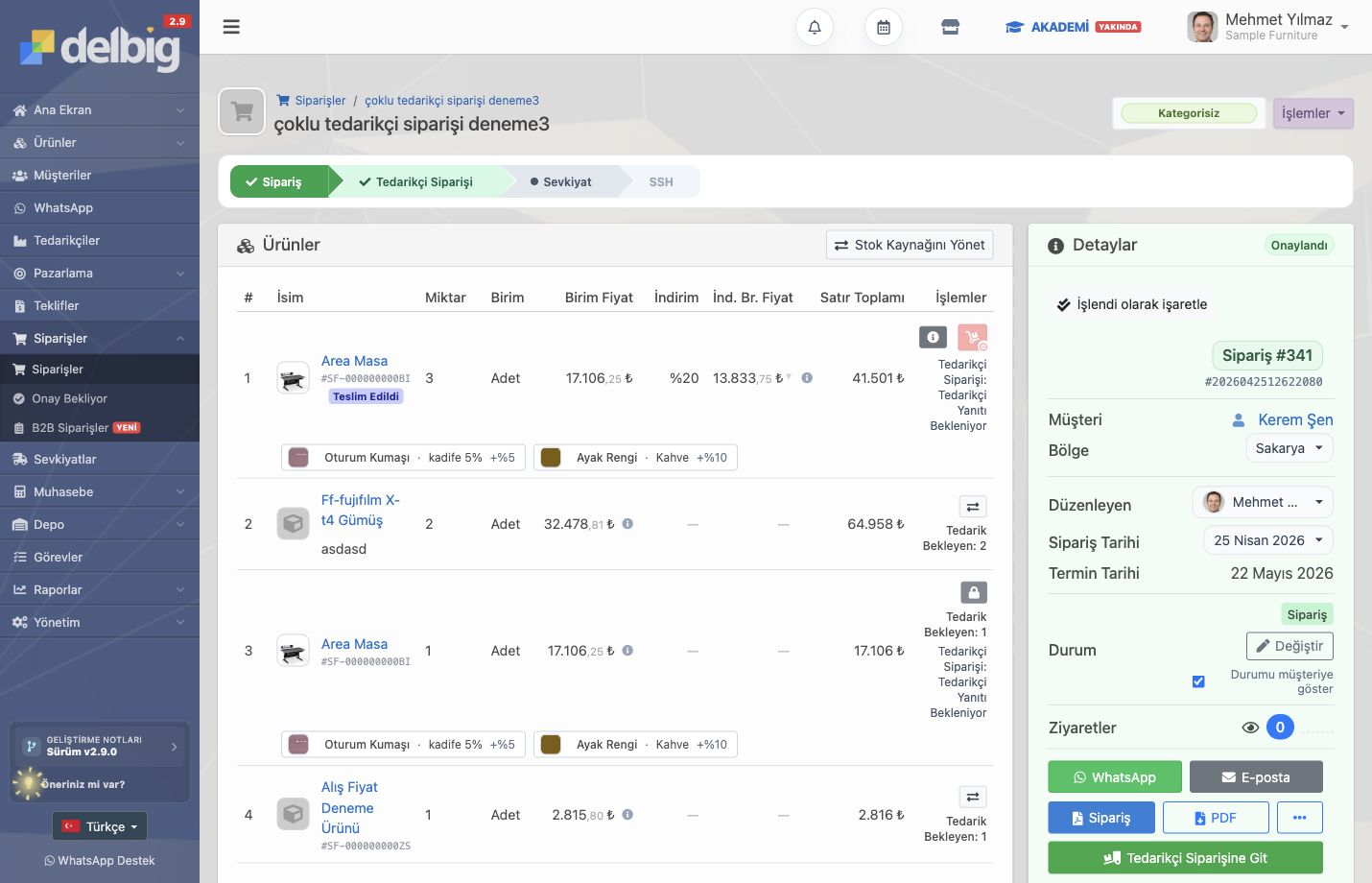Screen dimensions: 1372x883
Task: Collapse the Siparişler sidebar section
Action: pyautogui.click(x=100, y=338)
